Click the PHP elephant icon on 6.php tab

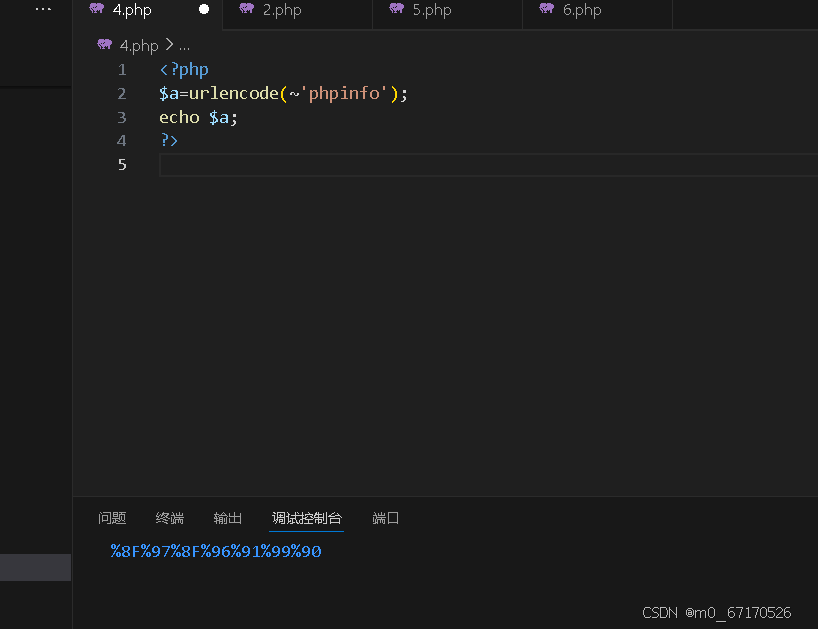[545, 10]
